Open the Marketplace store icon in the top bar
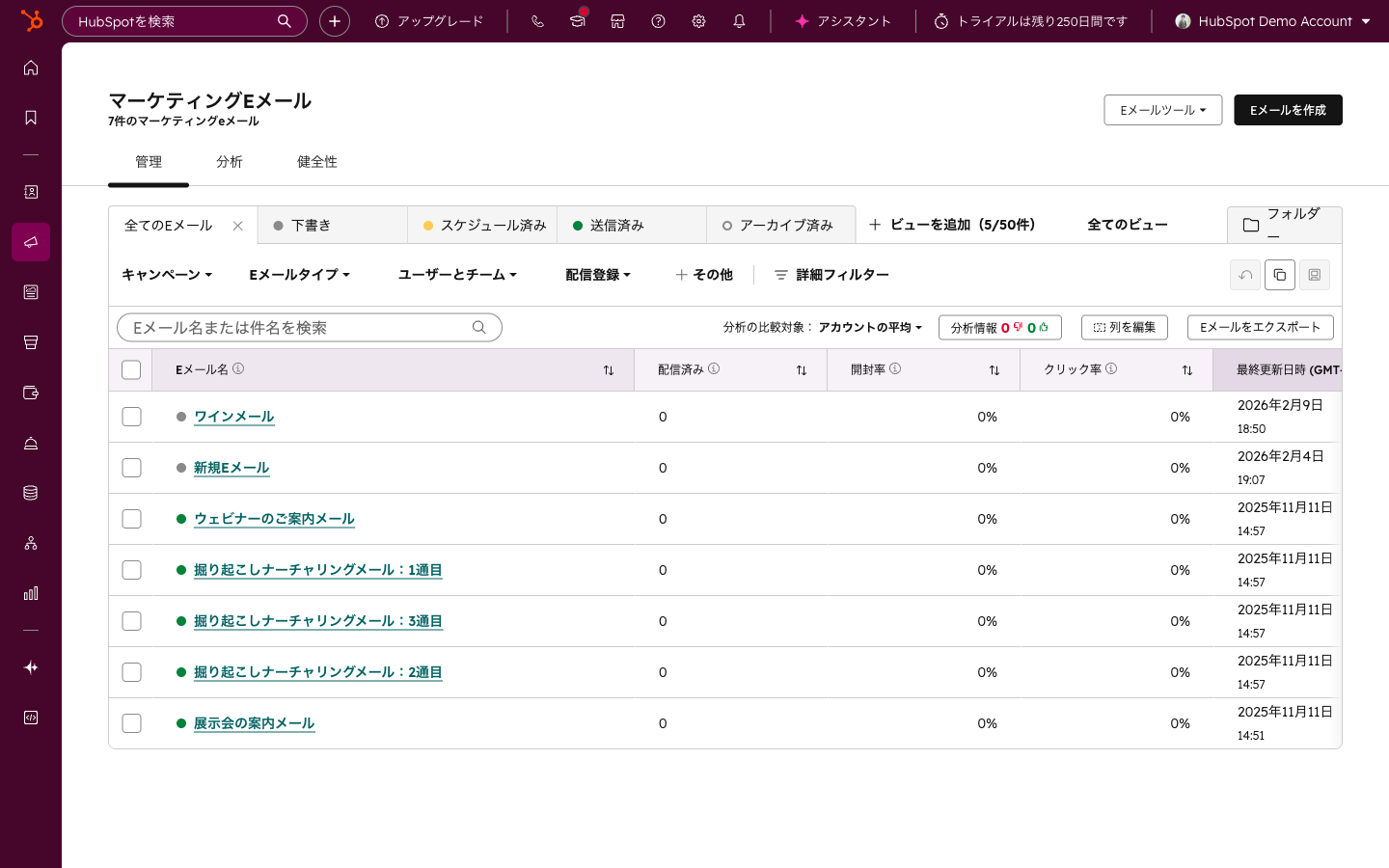 click(617, 20)
